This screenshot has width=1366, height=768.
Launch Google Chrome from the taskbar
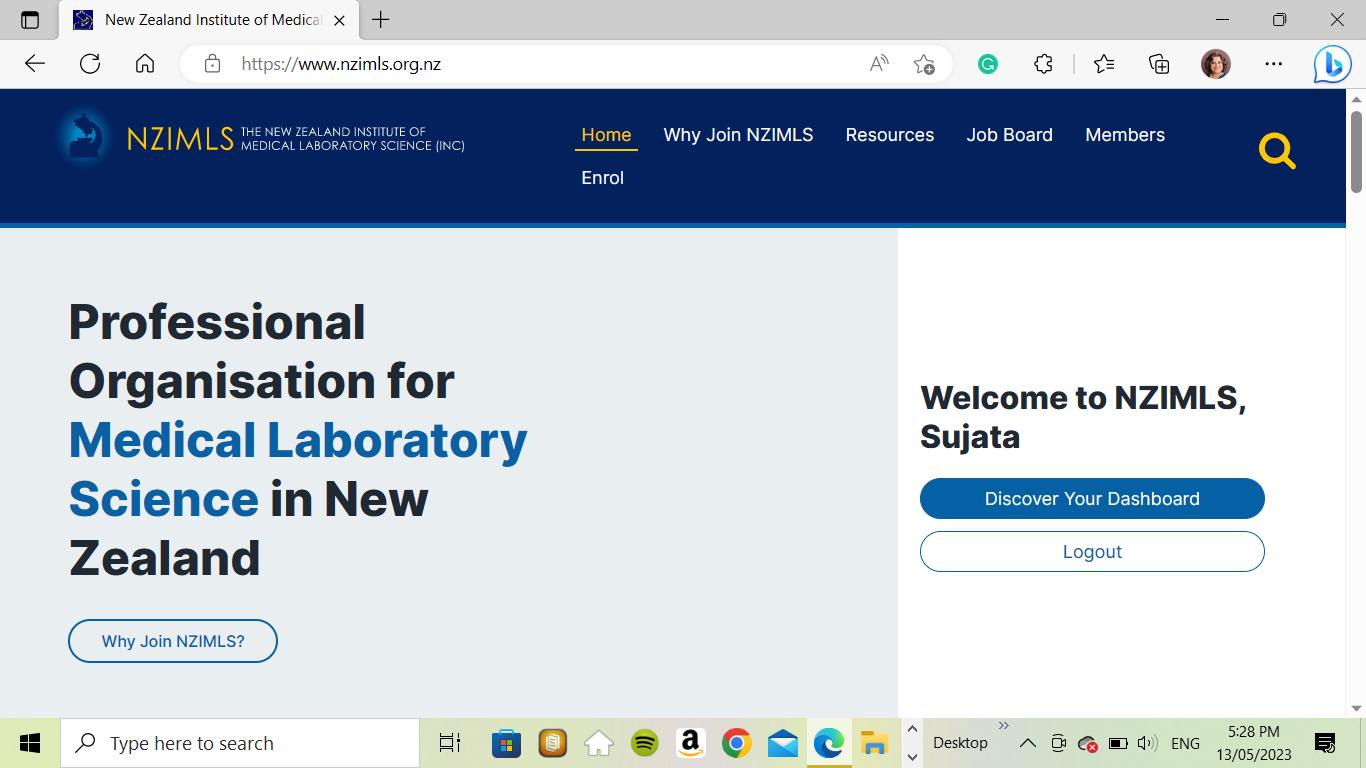tap(737, 743)
